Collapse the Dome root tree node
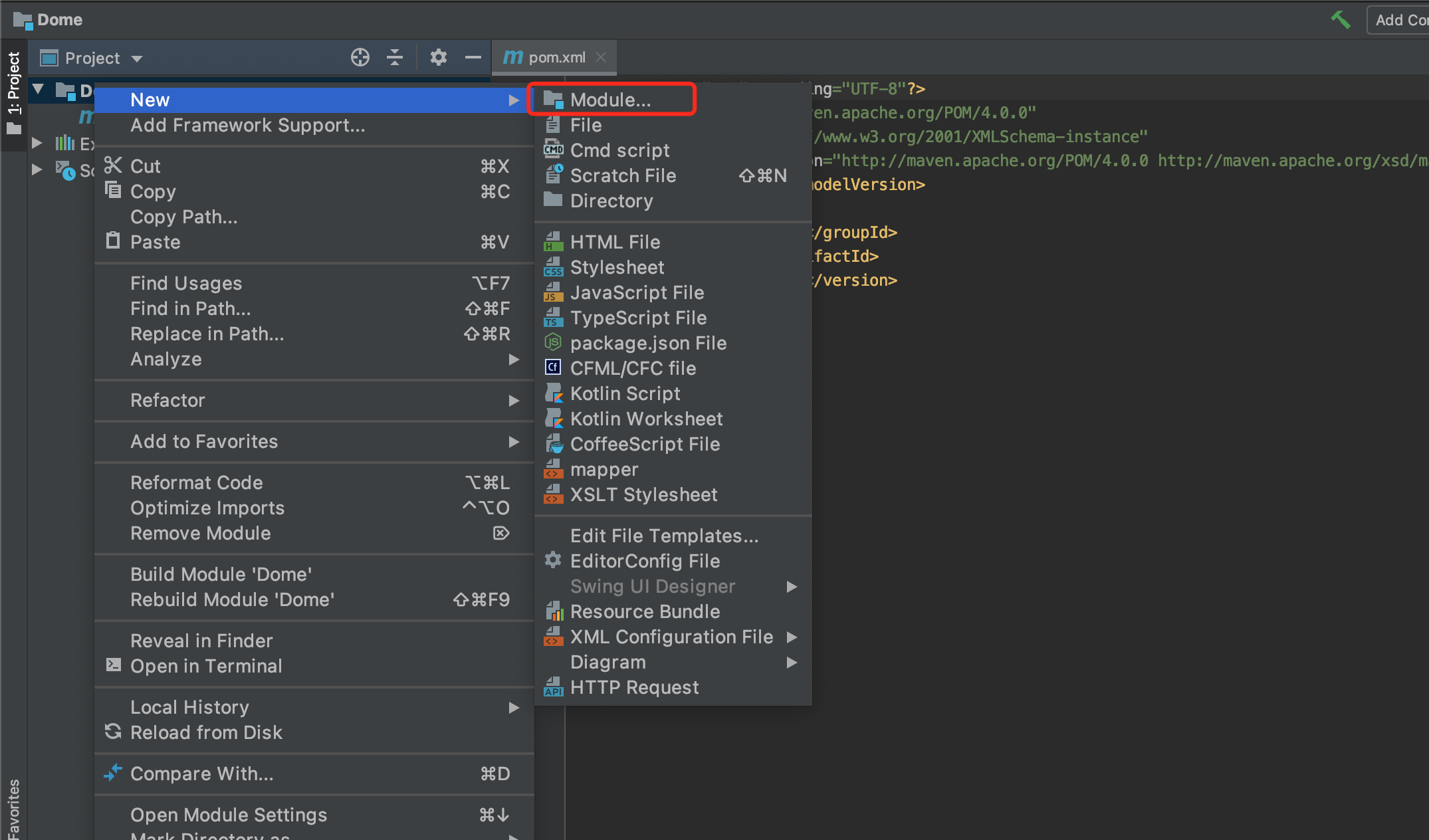The image size is (1429, 840). [38, 89]
